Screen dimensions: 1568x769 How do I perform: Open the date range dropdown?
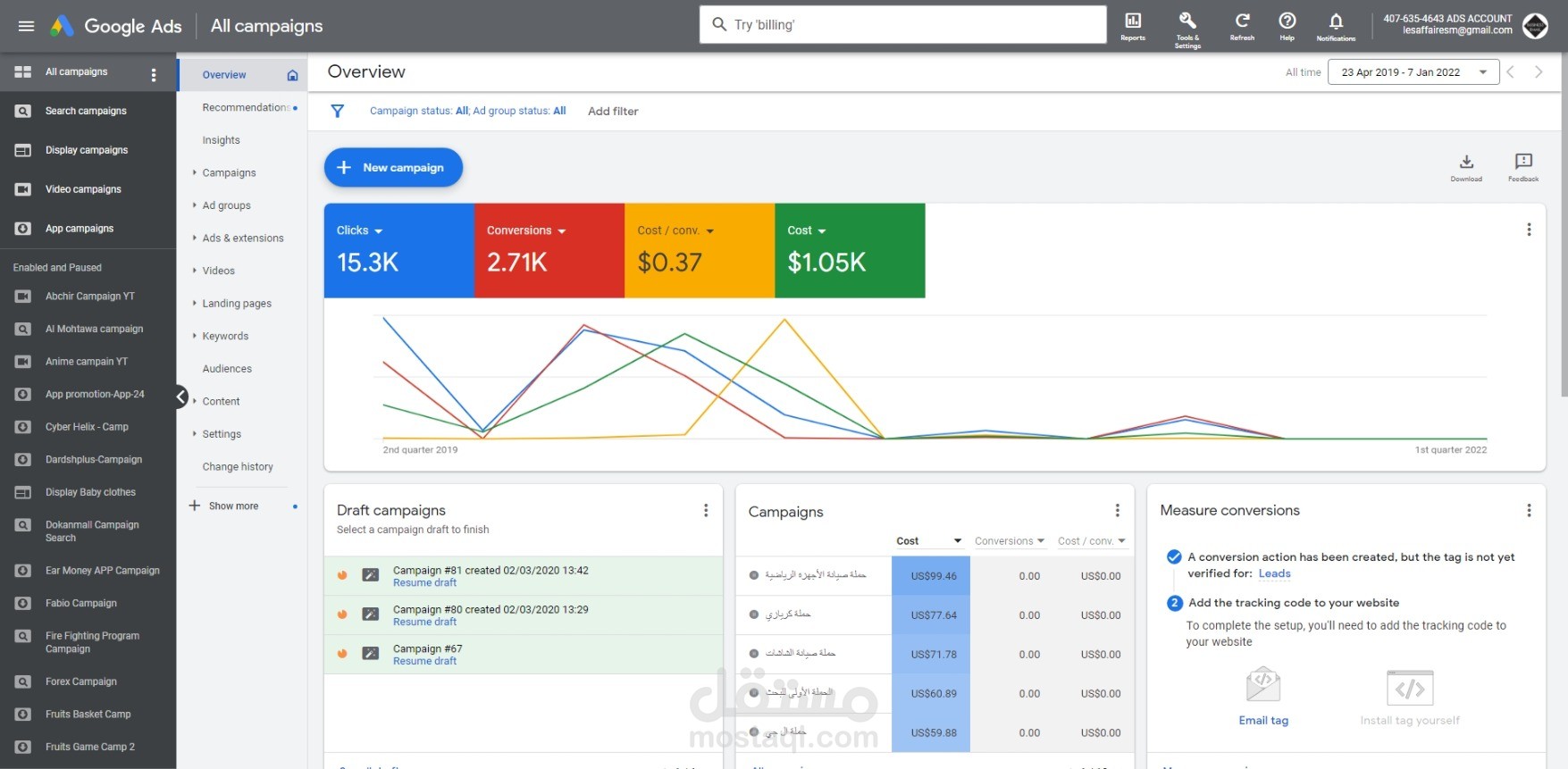tap(1413, 72)
